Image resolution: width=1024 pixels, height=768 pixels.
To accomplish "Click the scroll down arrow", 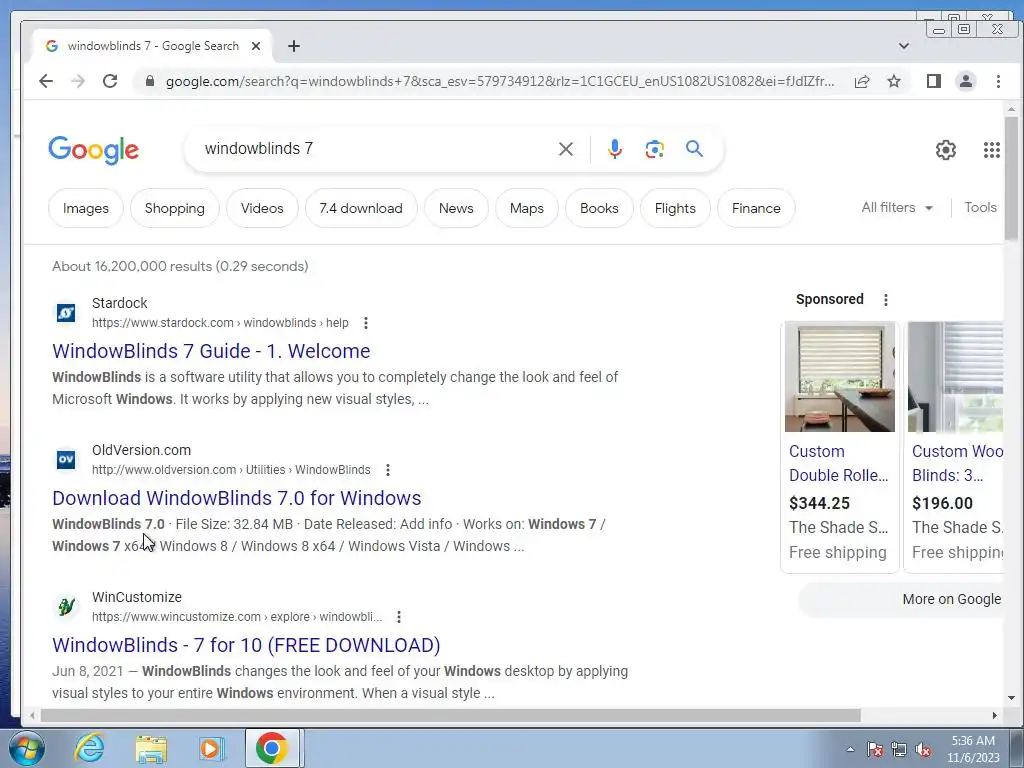I will tap(1011, 698).
